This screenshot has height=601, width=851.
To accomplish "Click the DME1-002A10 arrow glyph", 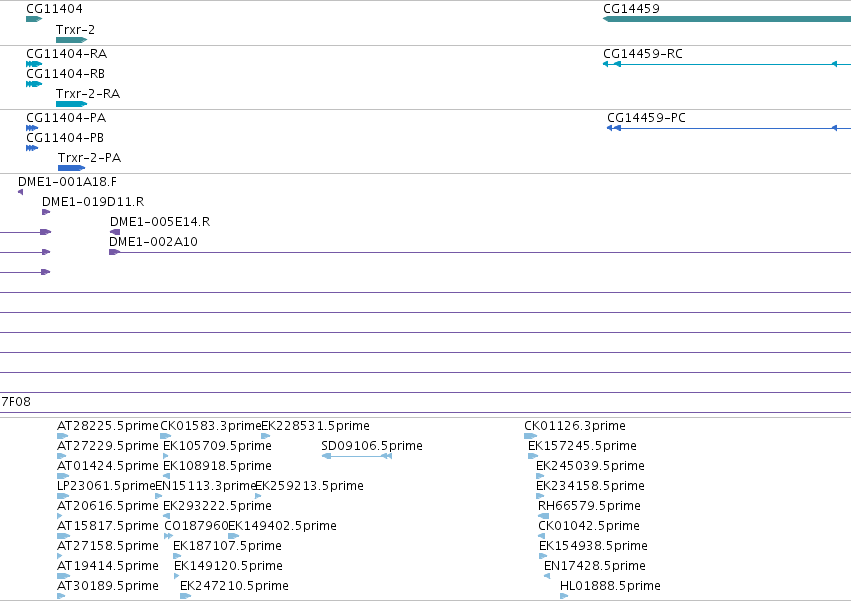I will 114,252.
